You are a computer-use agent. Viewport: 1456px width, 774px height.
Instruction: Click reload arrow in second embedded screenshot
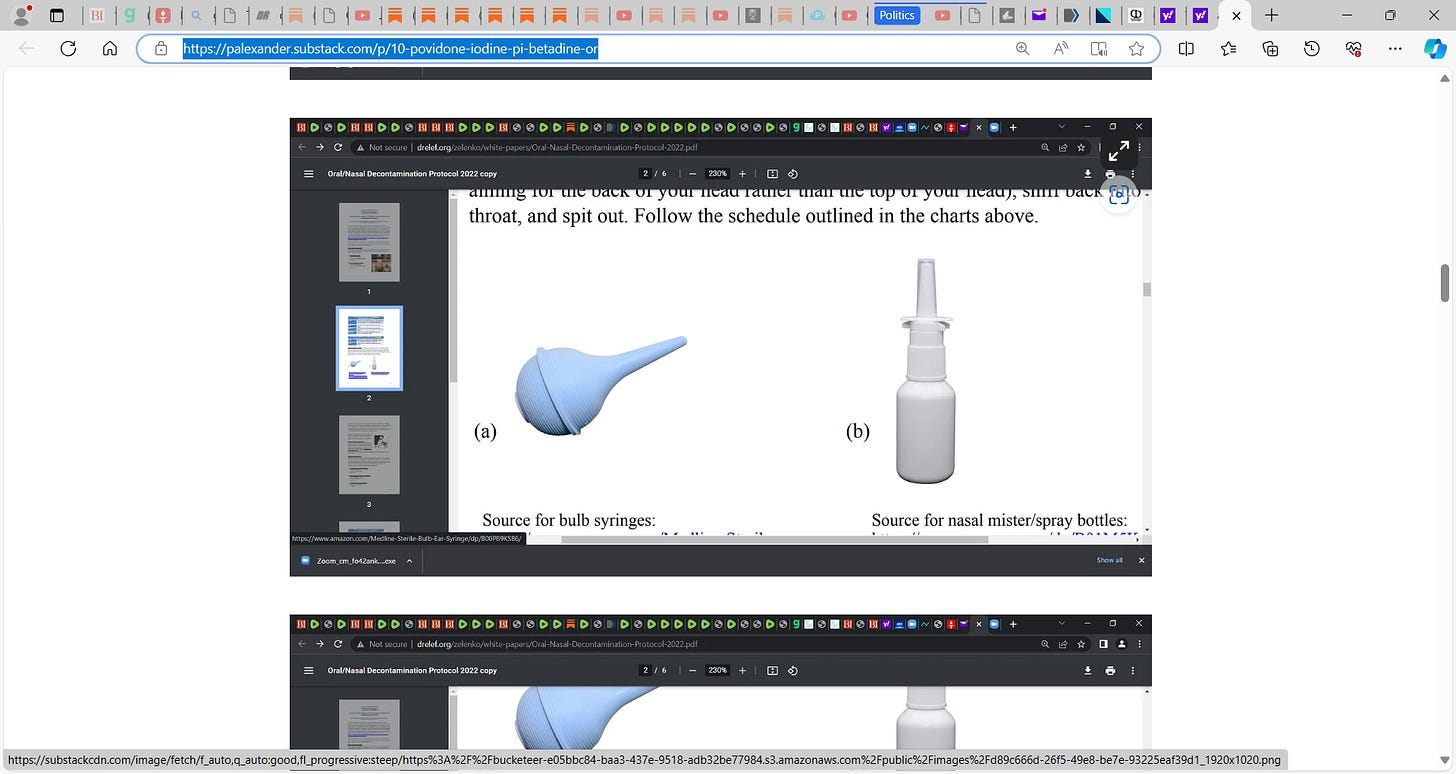point(338,644)
